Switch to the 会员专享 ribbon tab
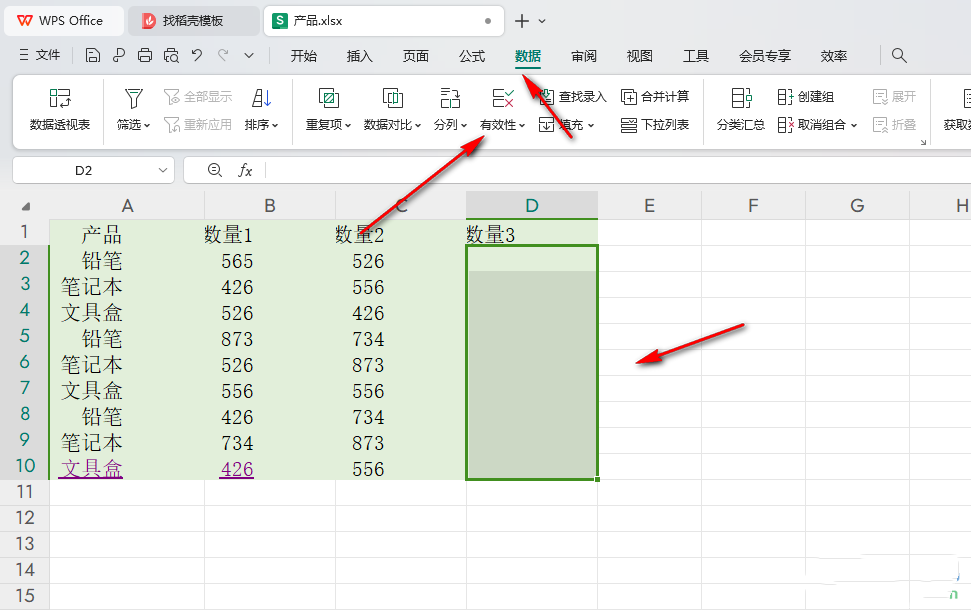The width and height of the screenshot is (971, 610). click(x=765, y=56)
